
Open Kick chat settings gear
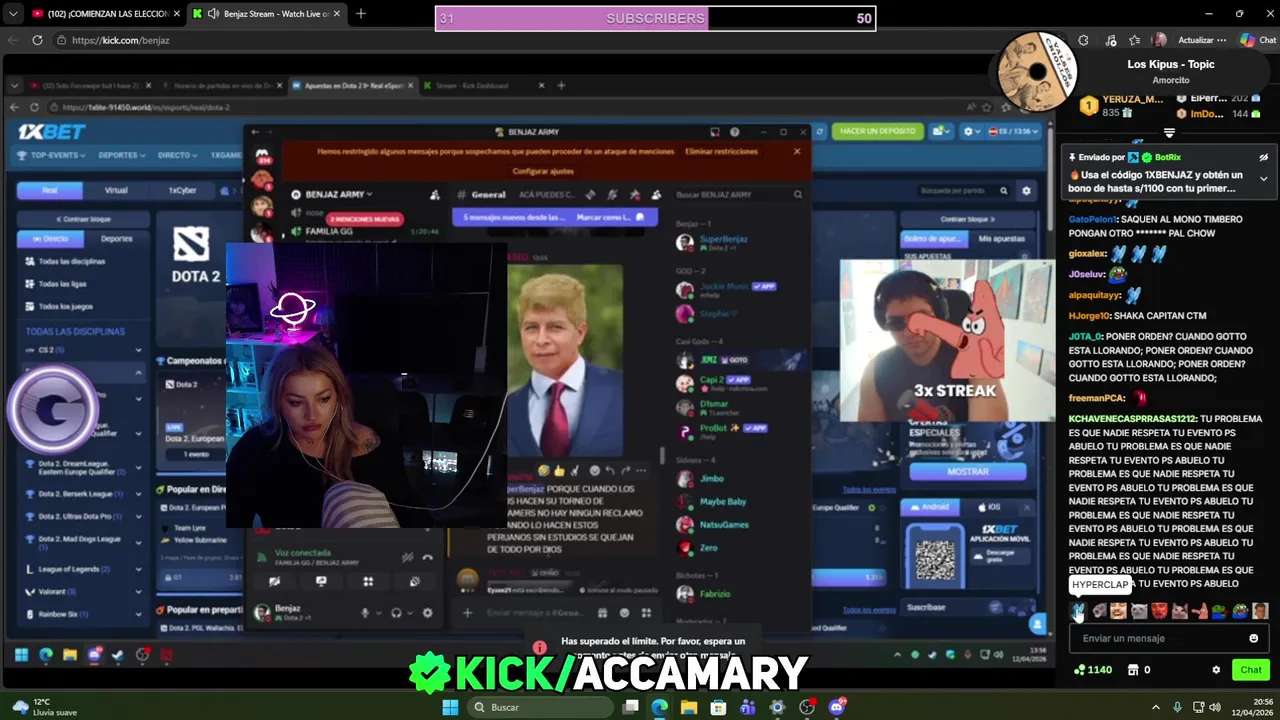[1216, 670]
